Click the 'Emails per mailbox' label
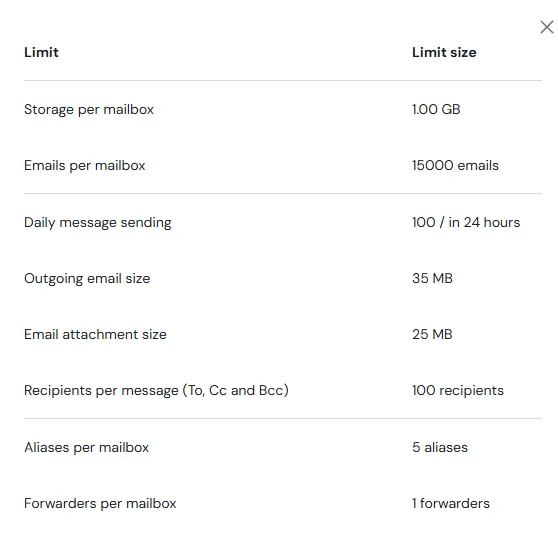 coord(85,166)
